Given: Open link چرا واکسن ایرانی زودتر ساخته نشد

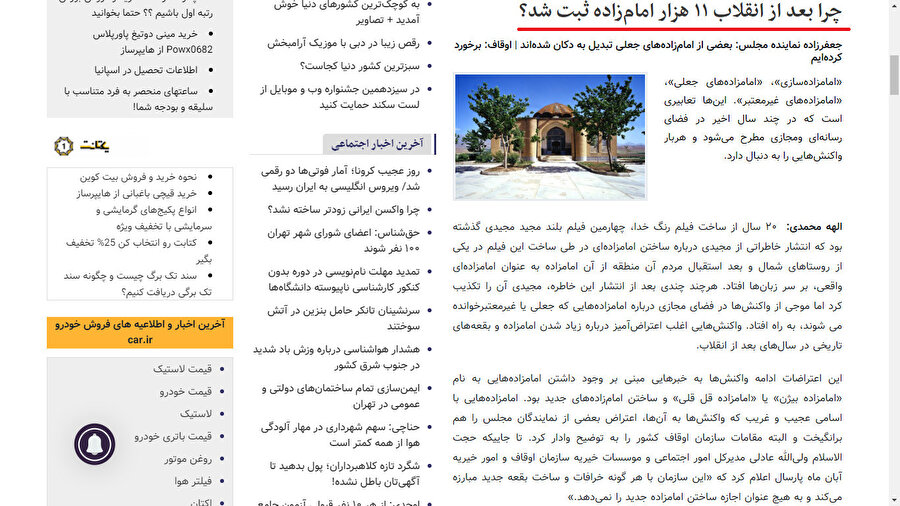Looking at the screenshot, I should pos(344,210).
